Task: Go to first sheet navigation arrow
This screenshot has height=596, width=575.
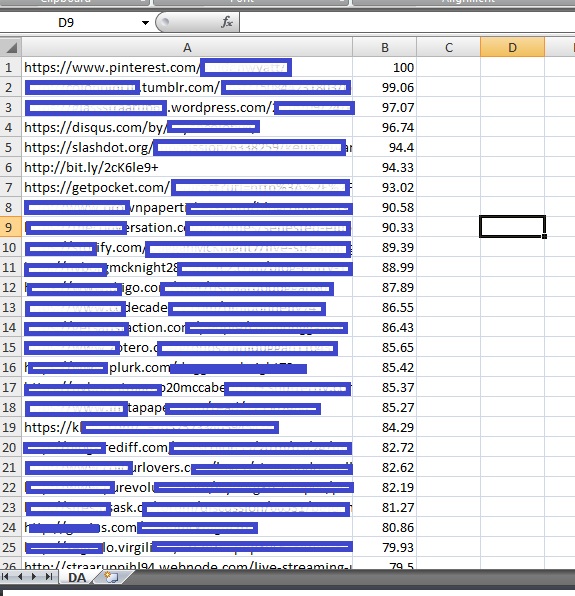Action: 5,577
